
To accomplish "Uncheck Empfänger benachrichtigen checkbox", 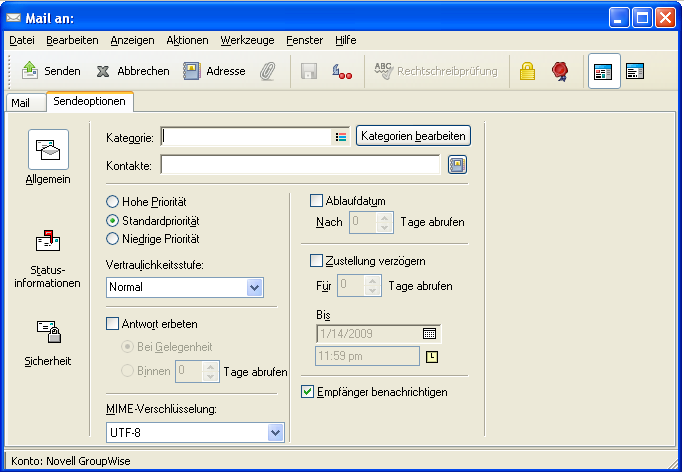I will point(308,392).
